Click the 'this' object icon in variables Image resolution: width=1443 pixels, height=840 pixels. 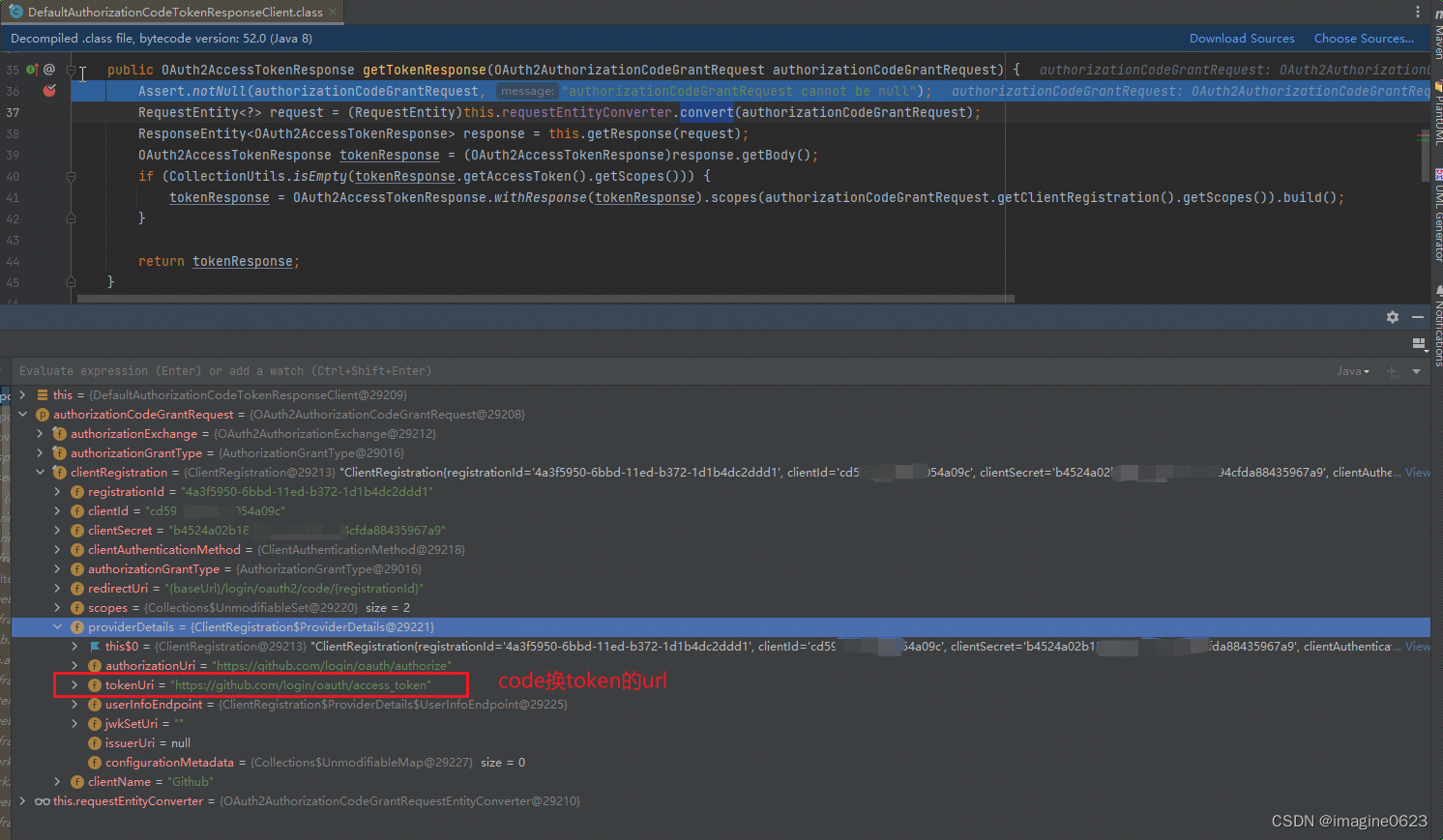(43, 395)
